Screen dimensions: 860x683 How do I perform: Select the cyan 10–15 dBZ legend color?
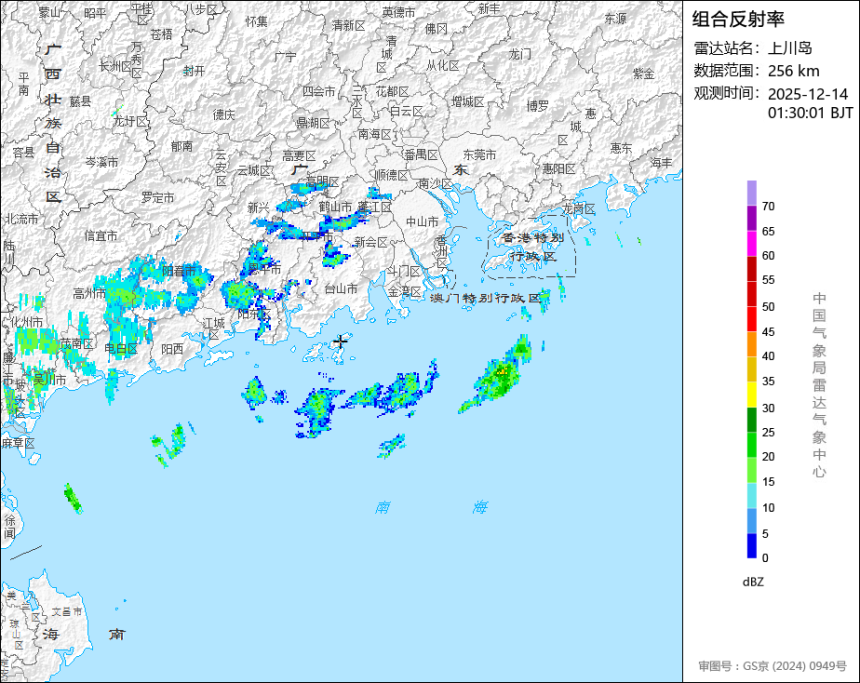(x=751, y=495)
